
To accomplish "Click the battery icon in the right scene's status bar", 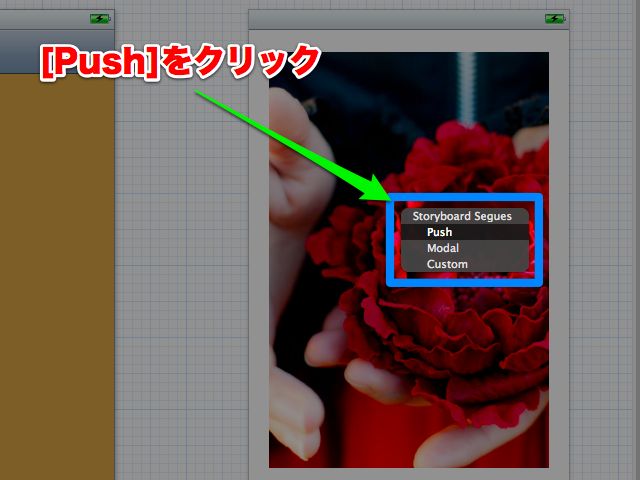I will click(x=555, y=19).
